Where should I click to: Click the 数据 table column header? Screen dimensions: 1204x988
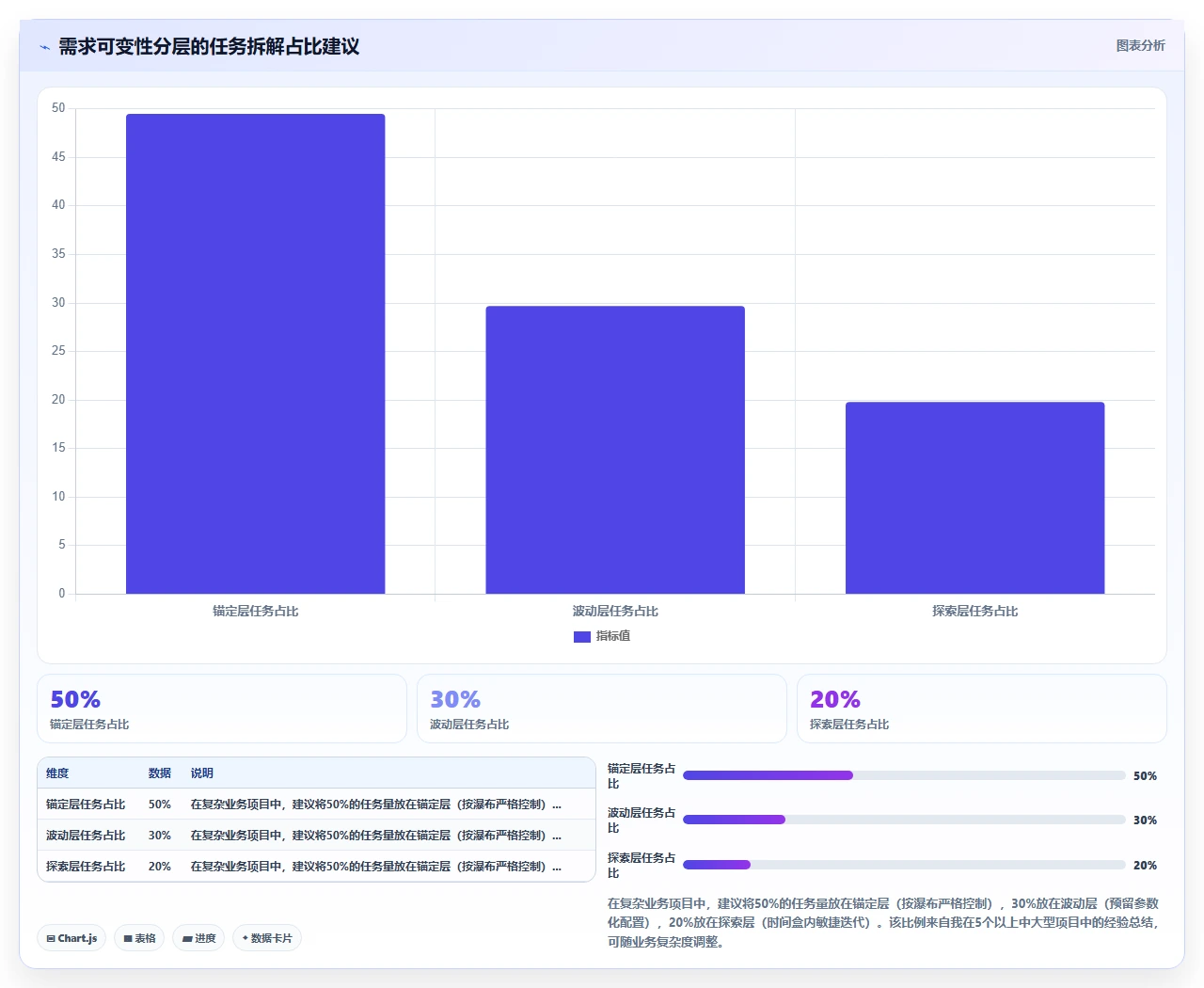[160, 773]
